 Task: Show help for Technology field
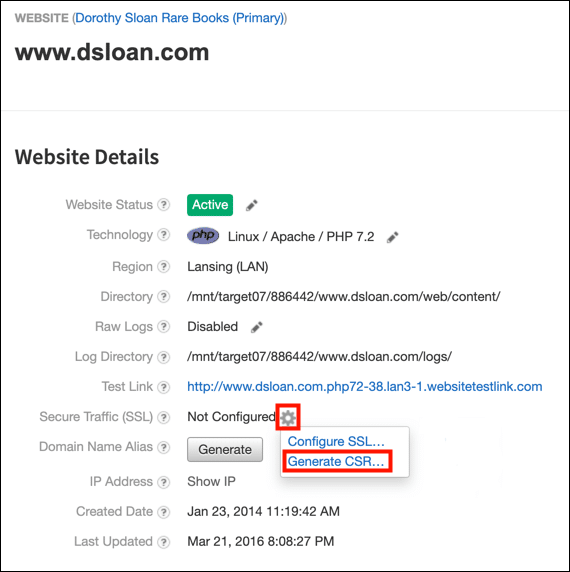tap(163, 235)
